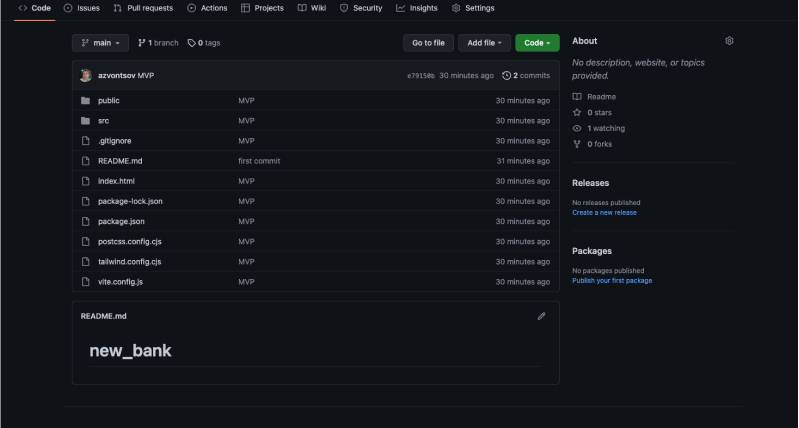Click the azvontsov avatar image
This screenshot has height=428, width=799.
pos(86,75)
